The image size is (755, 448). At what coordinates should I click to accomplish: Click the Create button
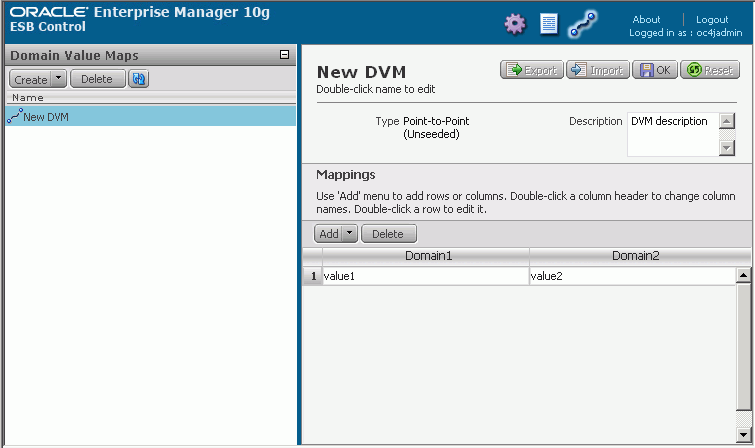(x=30, y=79)
